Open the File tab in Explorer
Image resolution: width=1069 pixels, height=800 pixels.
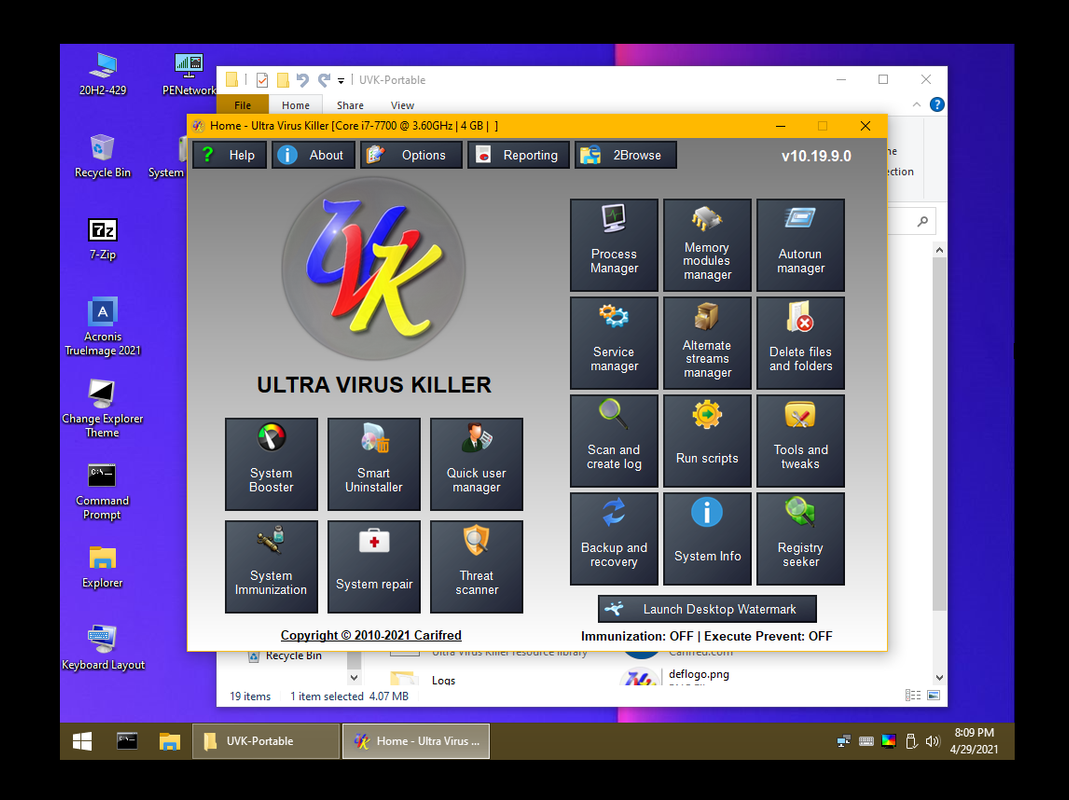coord(243,105)
